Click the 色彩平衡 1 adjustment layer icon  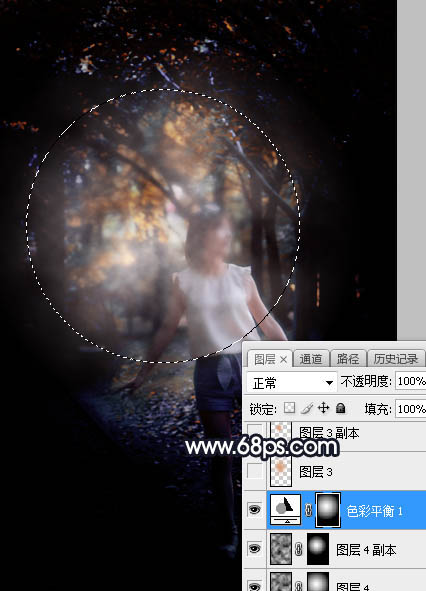point(285,510)
